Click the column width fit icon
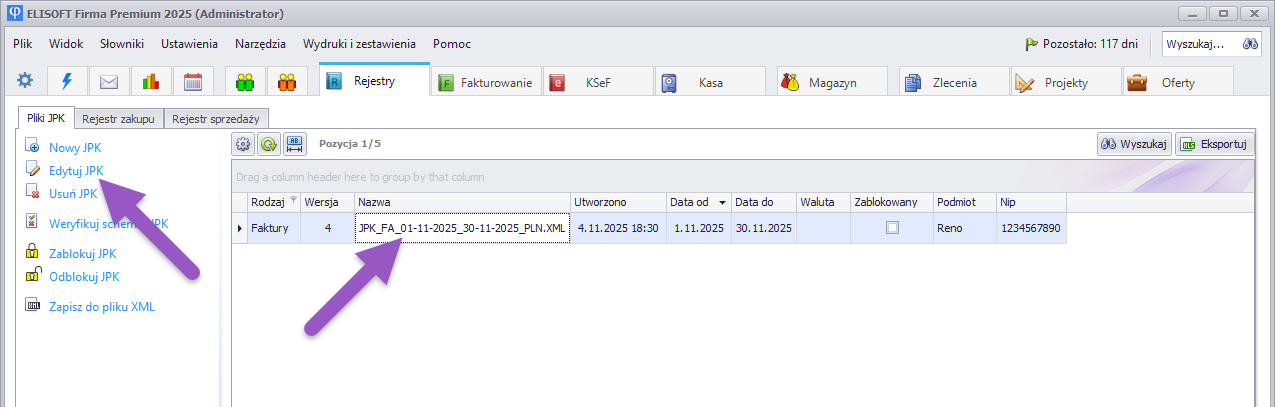The width and height of the screenshot is (1275, 407). coord(295,144)
